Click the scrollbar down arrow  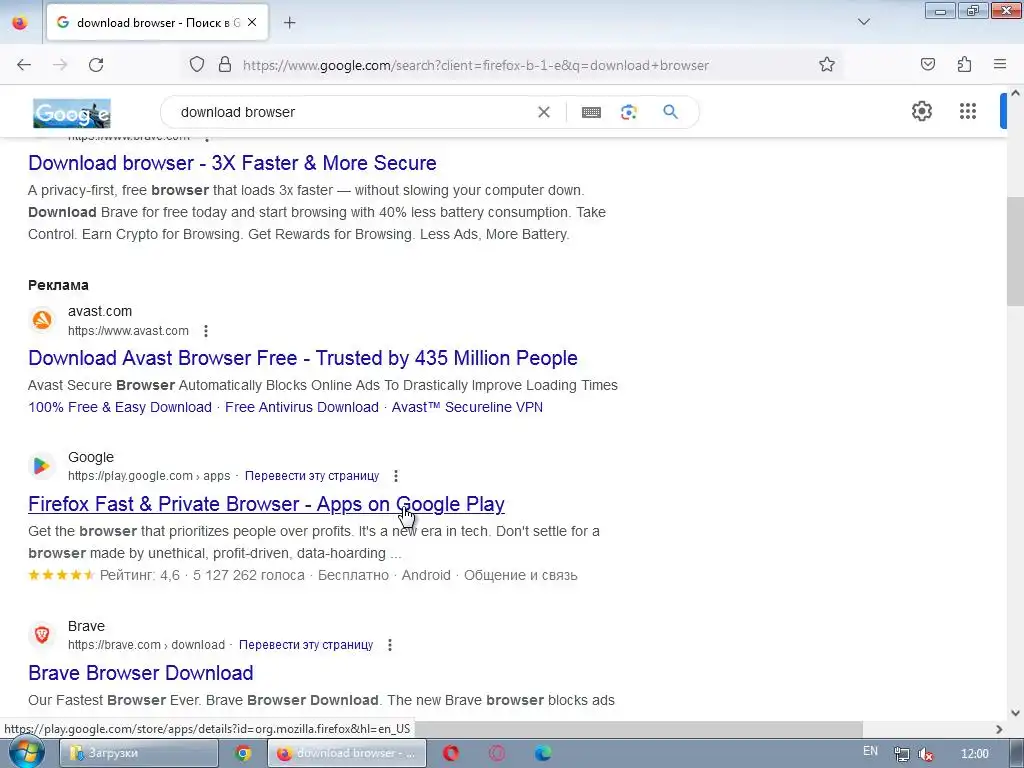(1015, 713)
